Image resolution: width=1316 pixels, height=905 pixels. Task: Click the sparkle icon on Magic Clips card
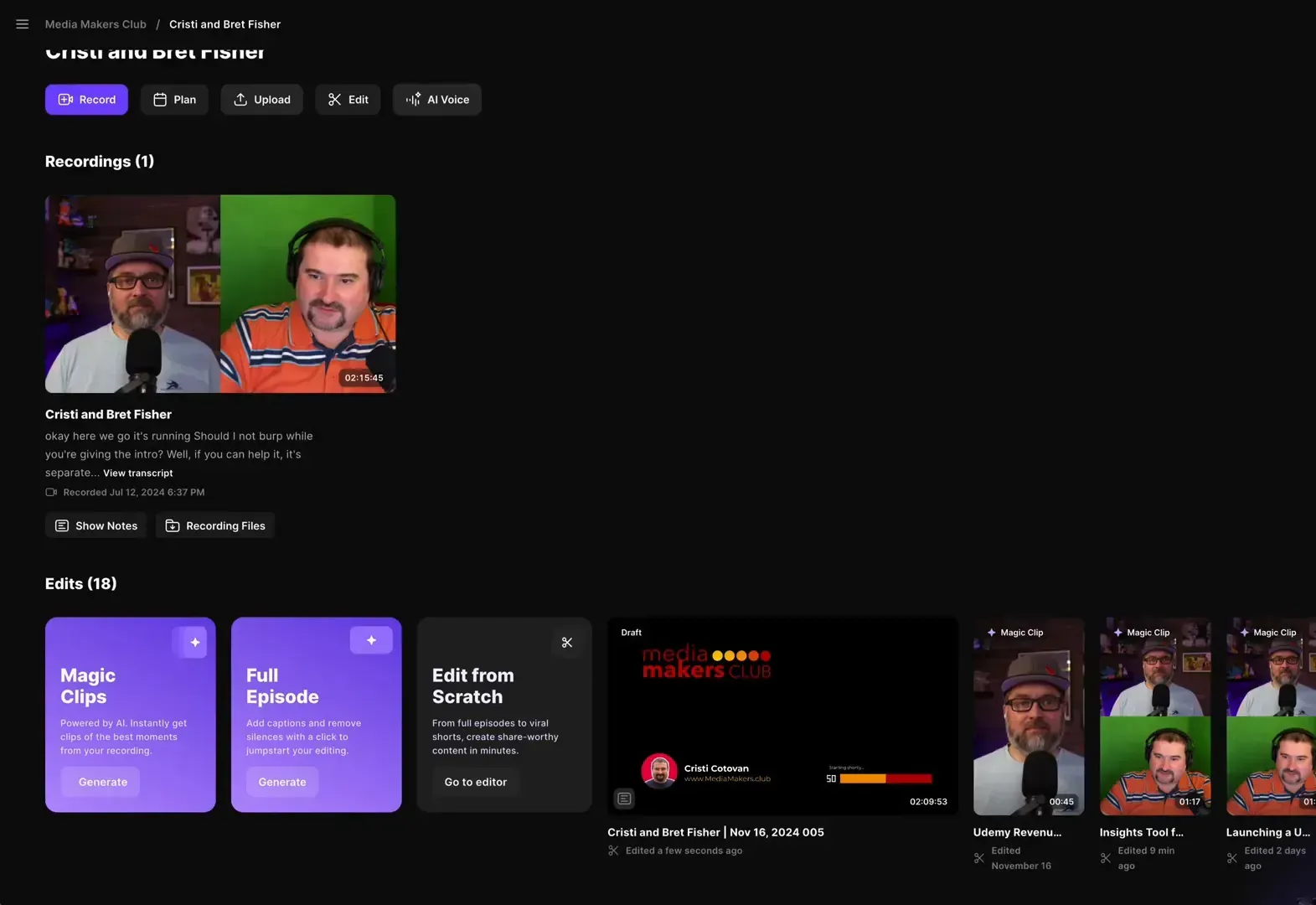coord(194,642)
